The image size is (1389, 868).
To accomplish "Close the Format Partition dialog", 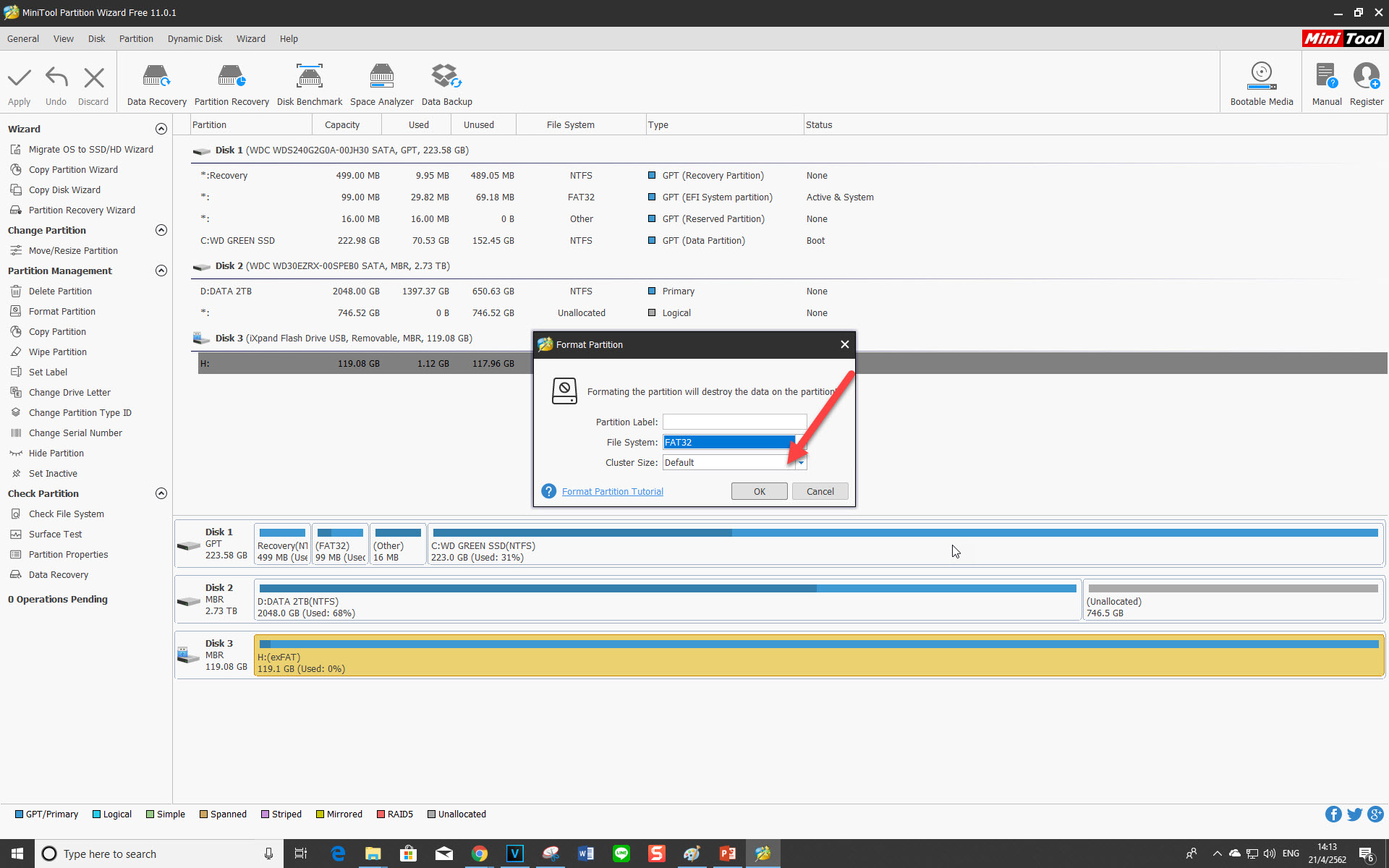I will 844,344.
